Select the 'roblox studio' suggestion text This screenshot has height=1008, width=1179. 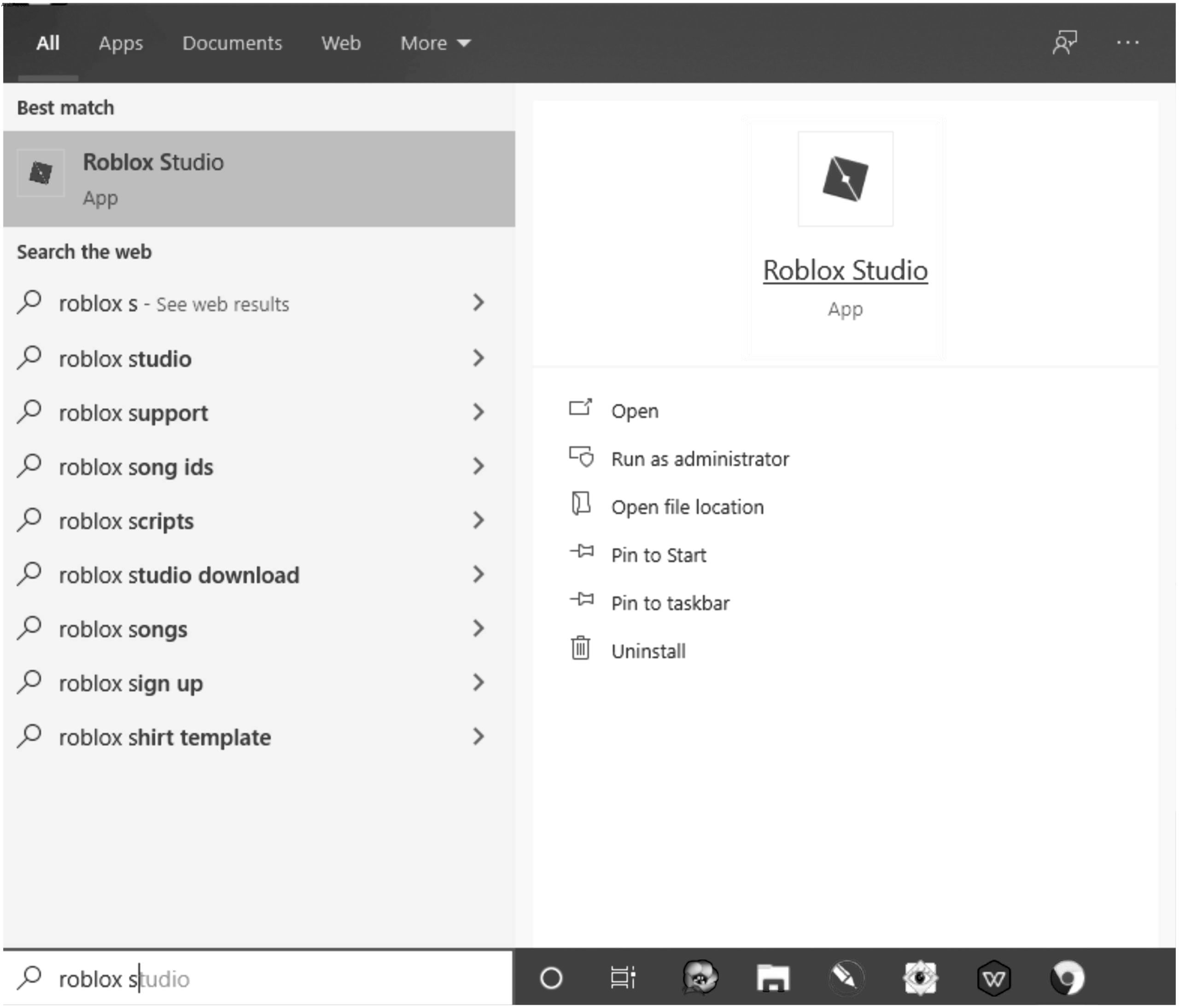coord(125,359)
